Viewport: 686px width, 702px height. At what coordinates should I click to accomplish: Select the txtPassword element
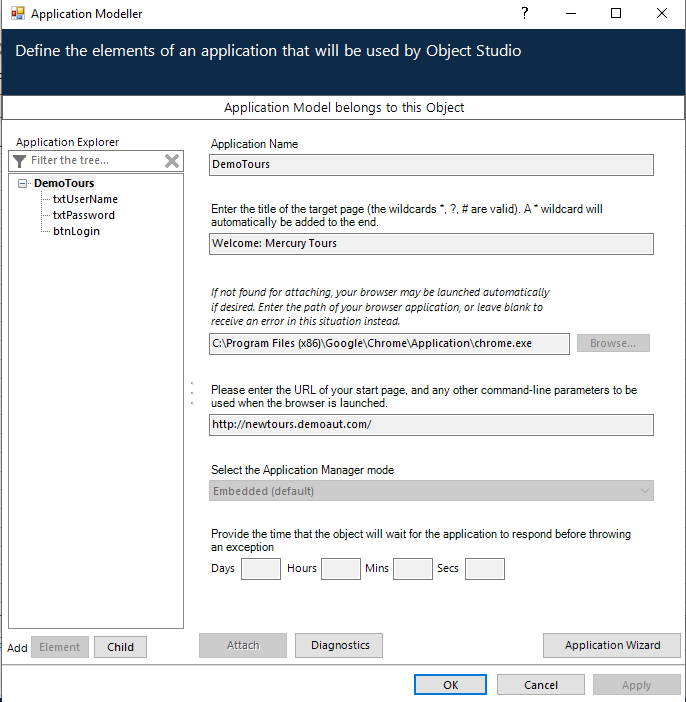click(x=84, y=215)
